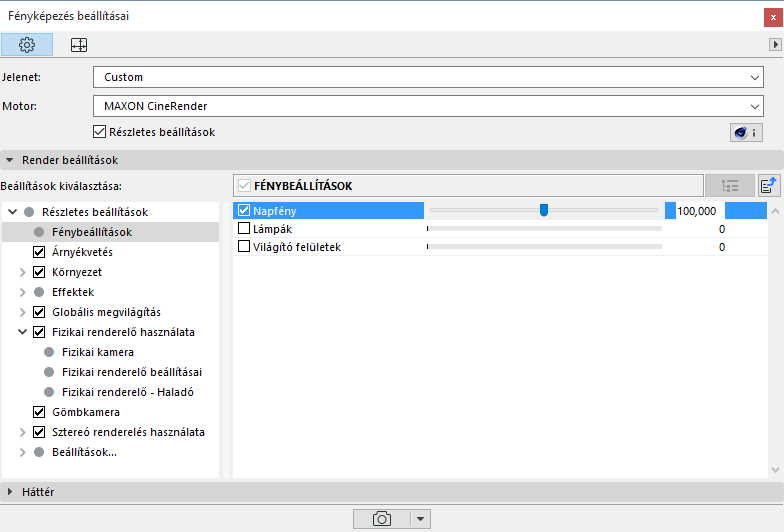Expand the Környezet tree node

tap(22, 272)
